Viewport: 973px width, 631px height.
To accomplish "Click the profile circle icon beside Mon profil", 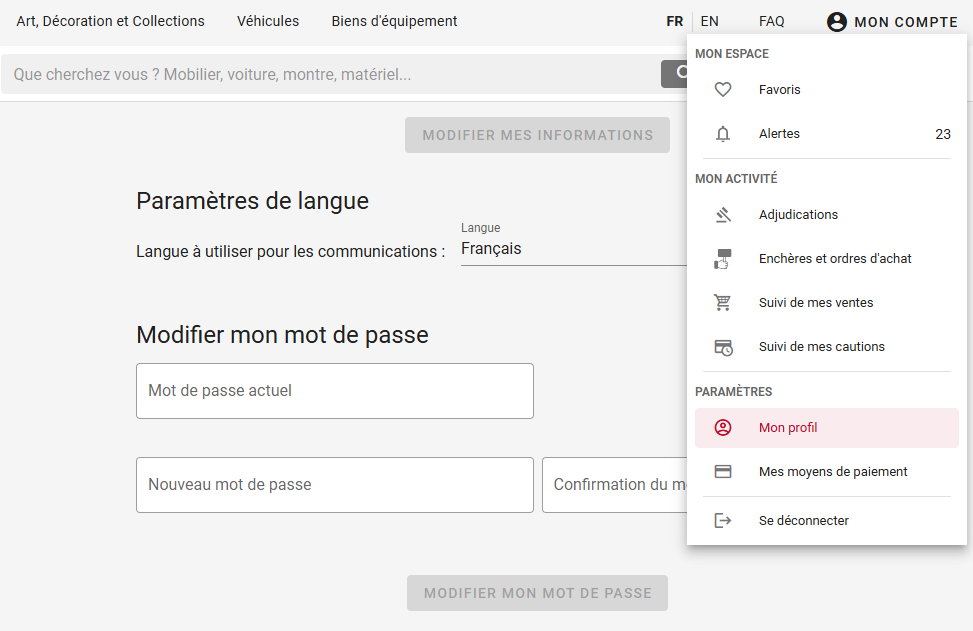I will point(723,427).
